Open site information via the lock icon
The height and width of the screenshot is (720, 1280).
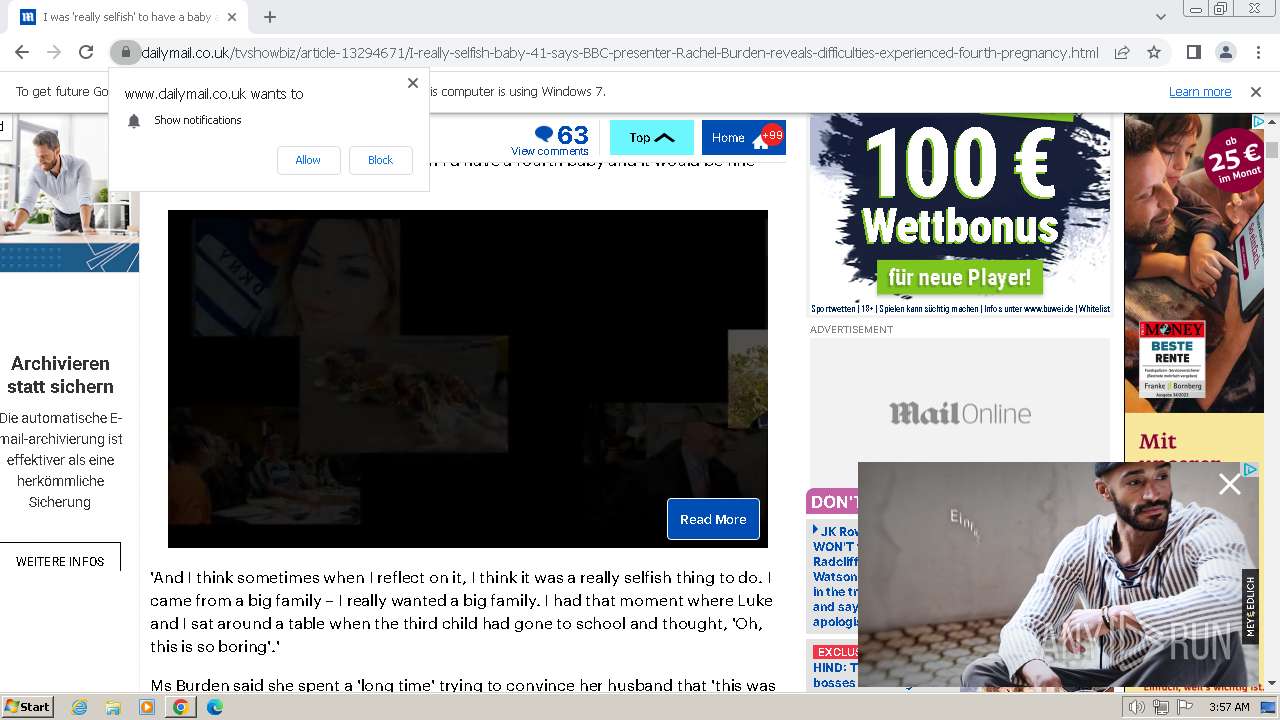[x=124, y=53]
